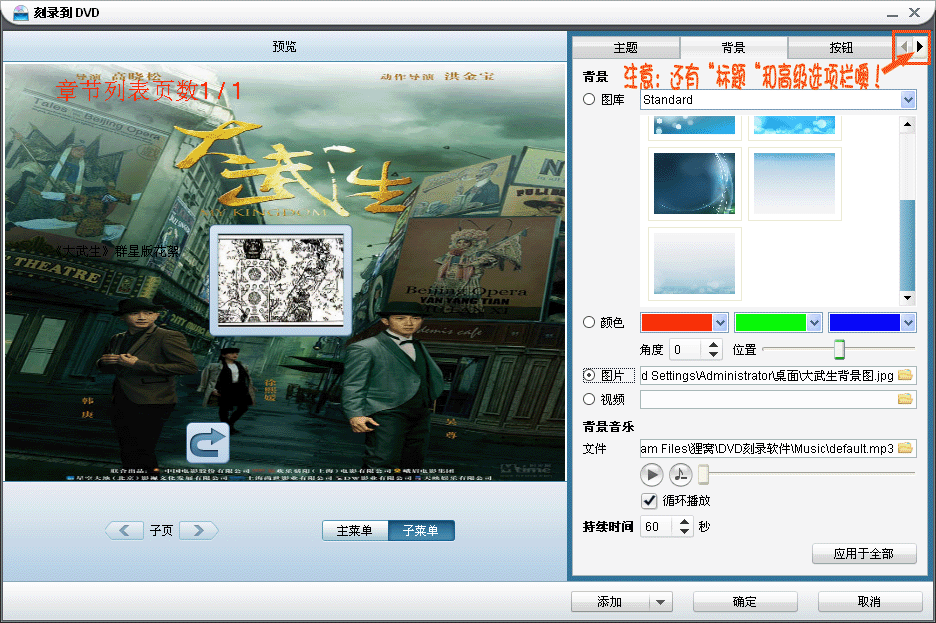This screenshot has height=623, width=936.
Task: Click the chapter video thumbnail in preview
Action: (x=281, y=281)
